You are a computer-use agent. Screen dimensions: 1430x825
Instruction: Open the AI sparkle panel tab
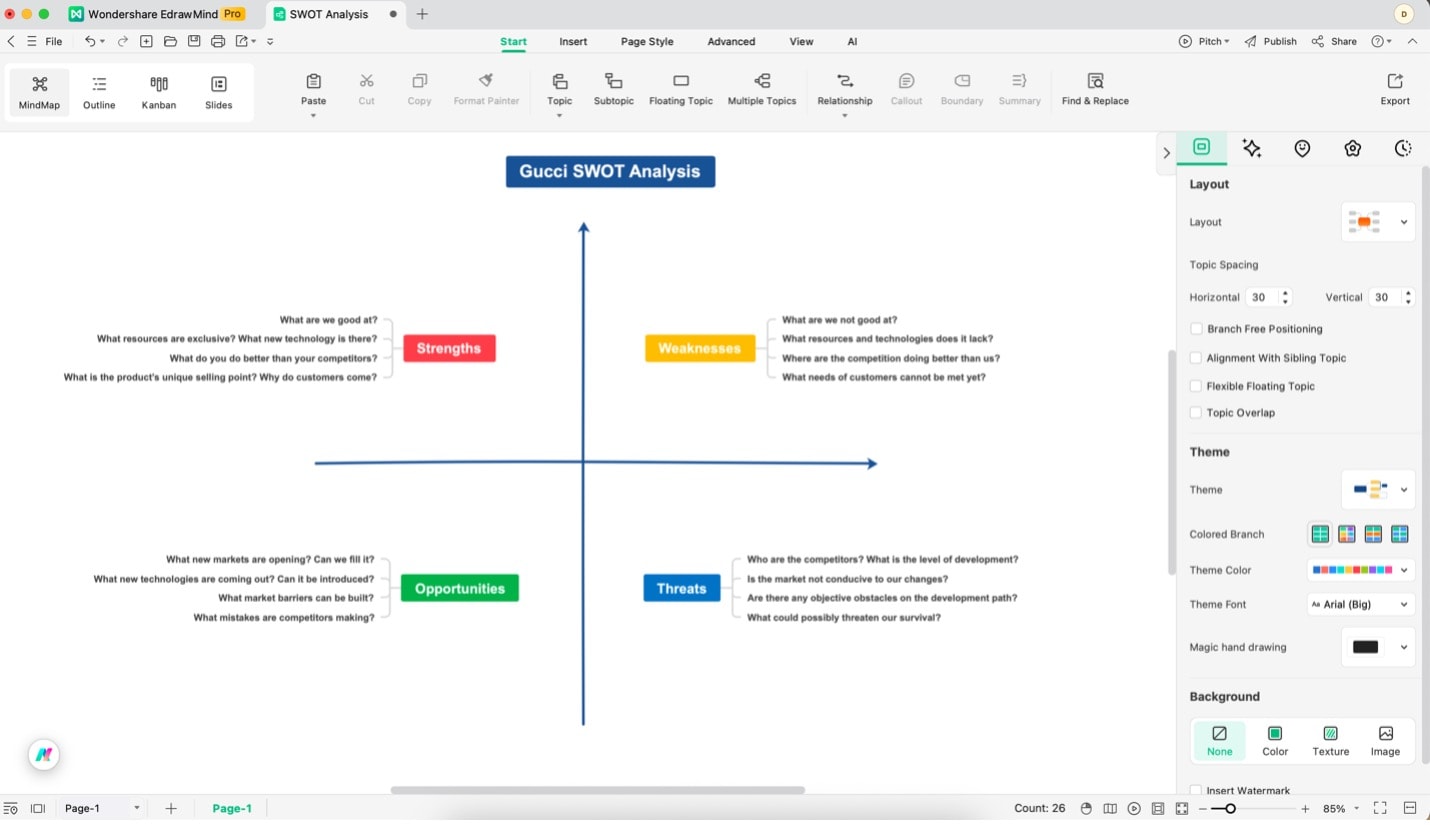tap(1251, 148)
